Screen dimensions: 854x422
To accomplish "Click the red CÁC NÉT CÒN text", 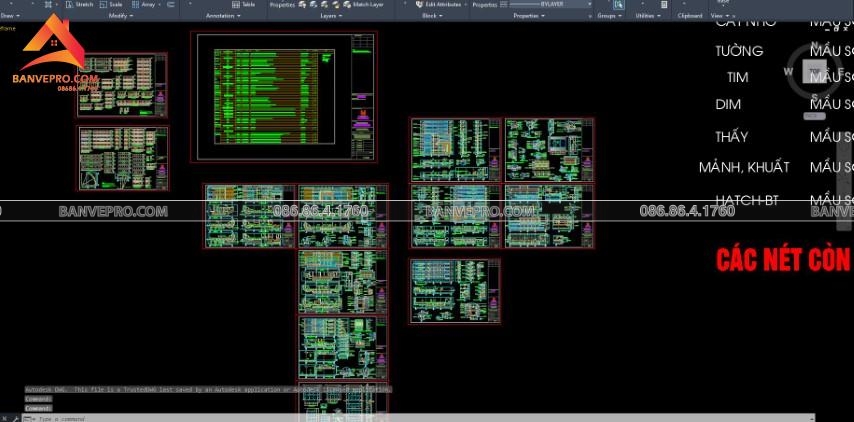I will [785, 260].
